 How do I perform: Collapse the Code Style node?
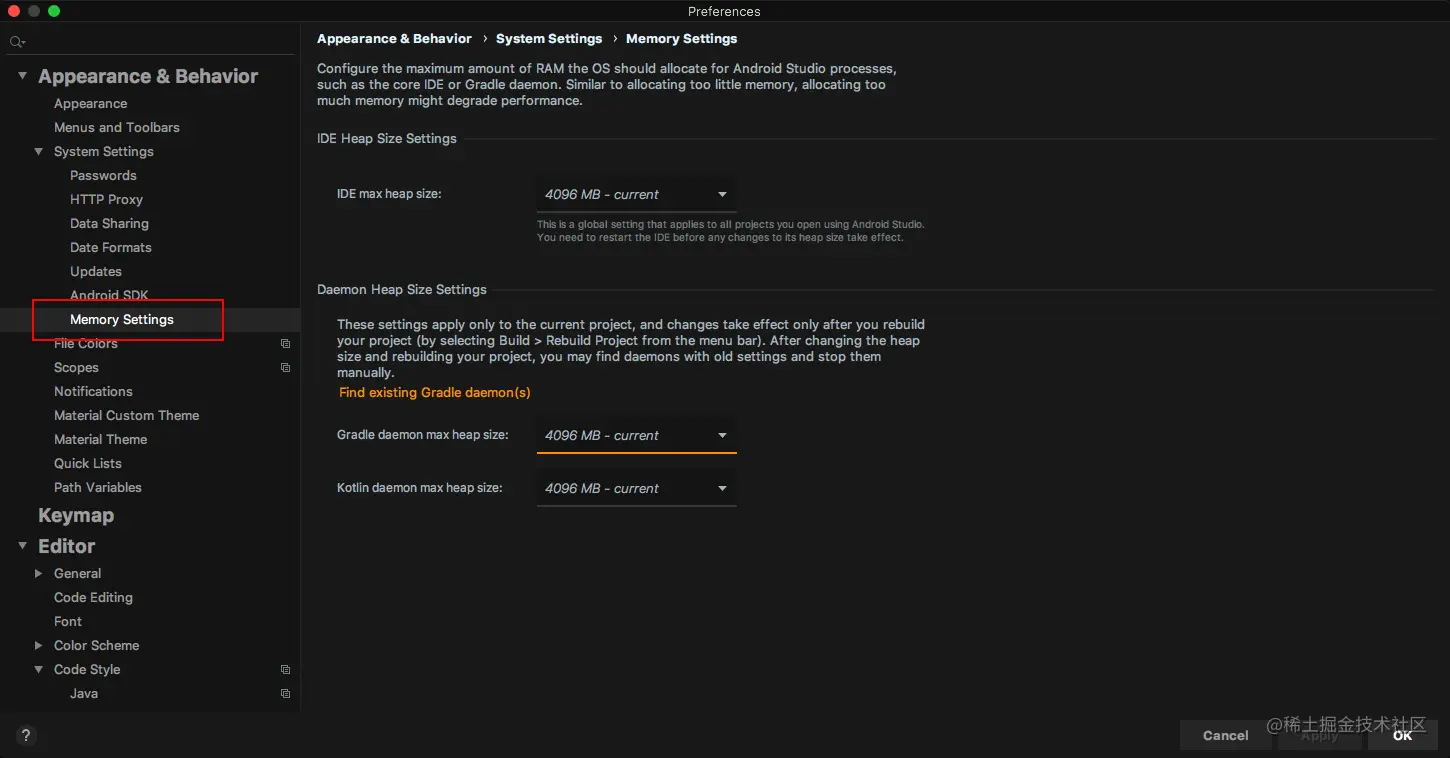pyautogui.click(x=39, y=669)
